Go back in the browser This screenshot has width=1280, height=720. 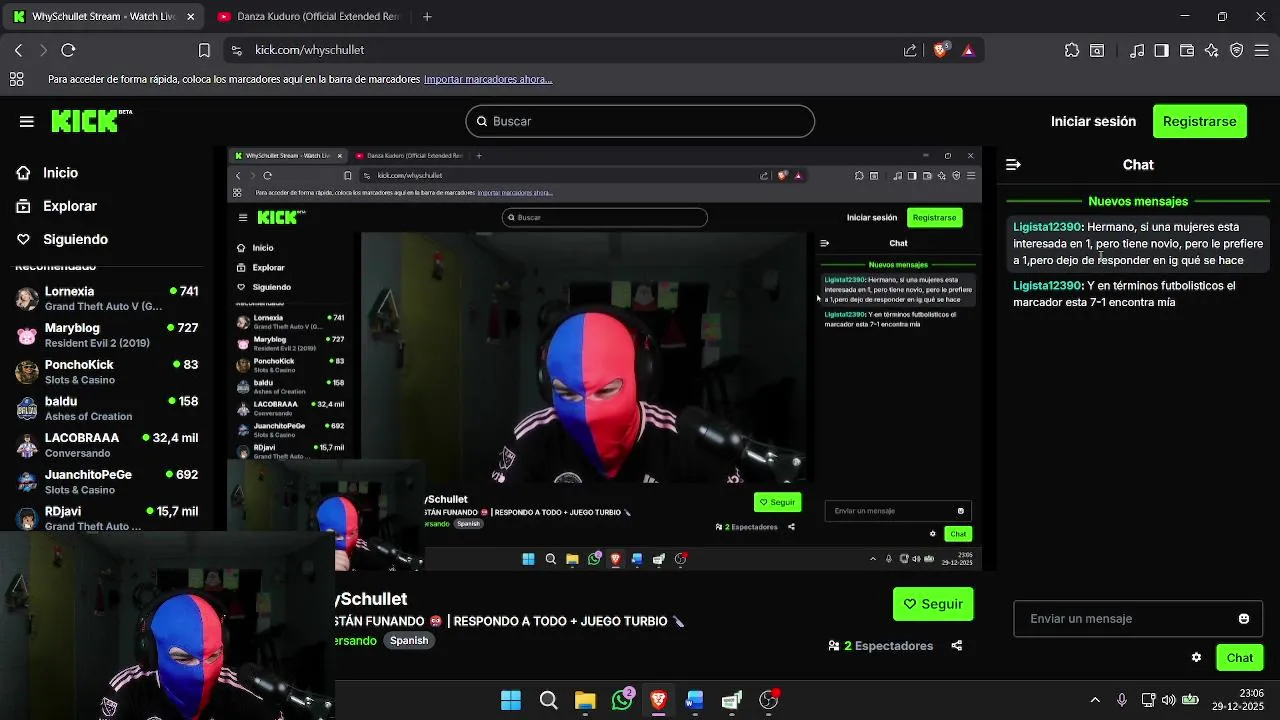click(x=18, y=50)
